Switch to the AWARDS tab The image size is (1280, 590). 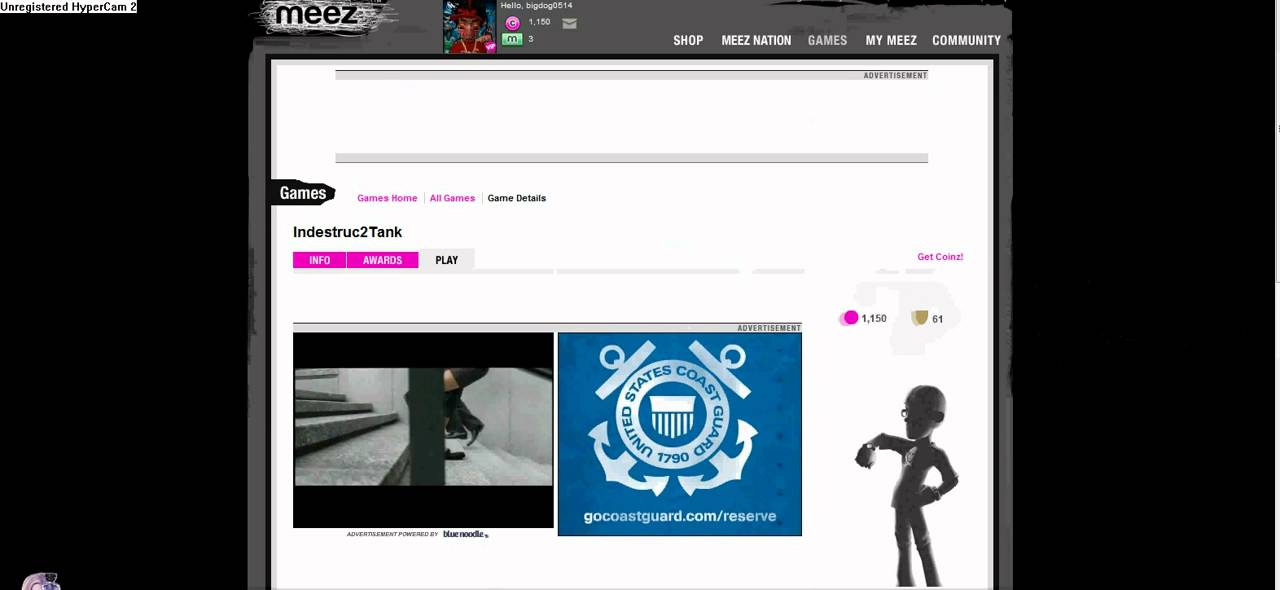tap(382, 260)
